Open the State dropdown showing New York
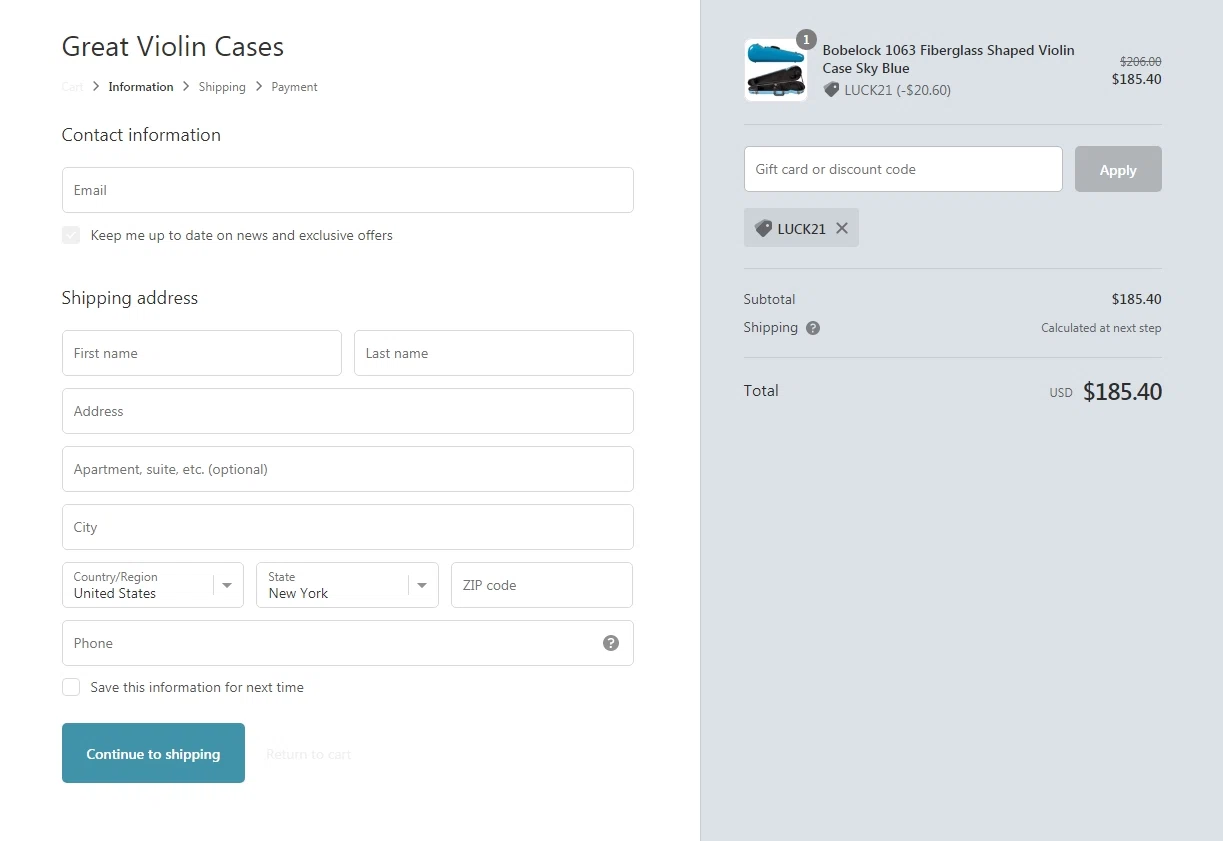This screenshot has width=1223, height=841. click(x=348, y=585)
